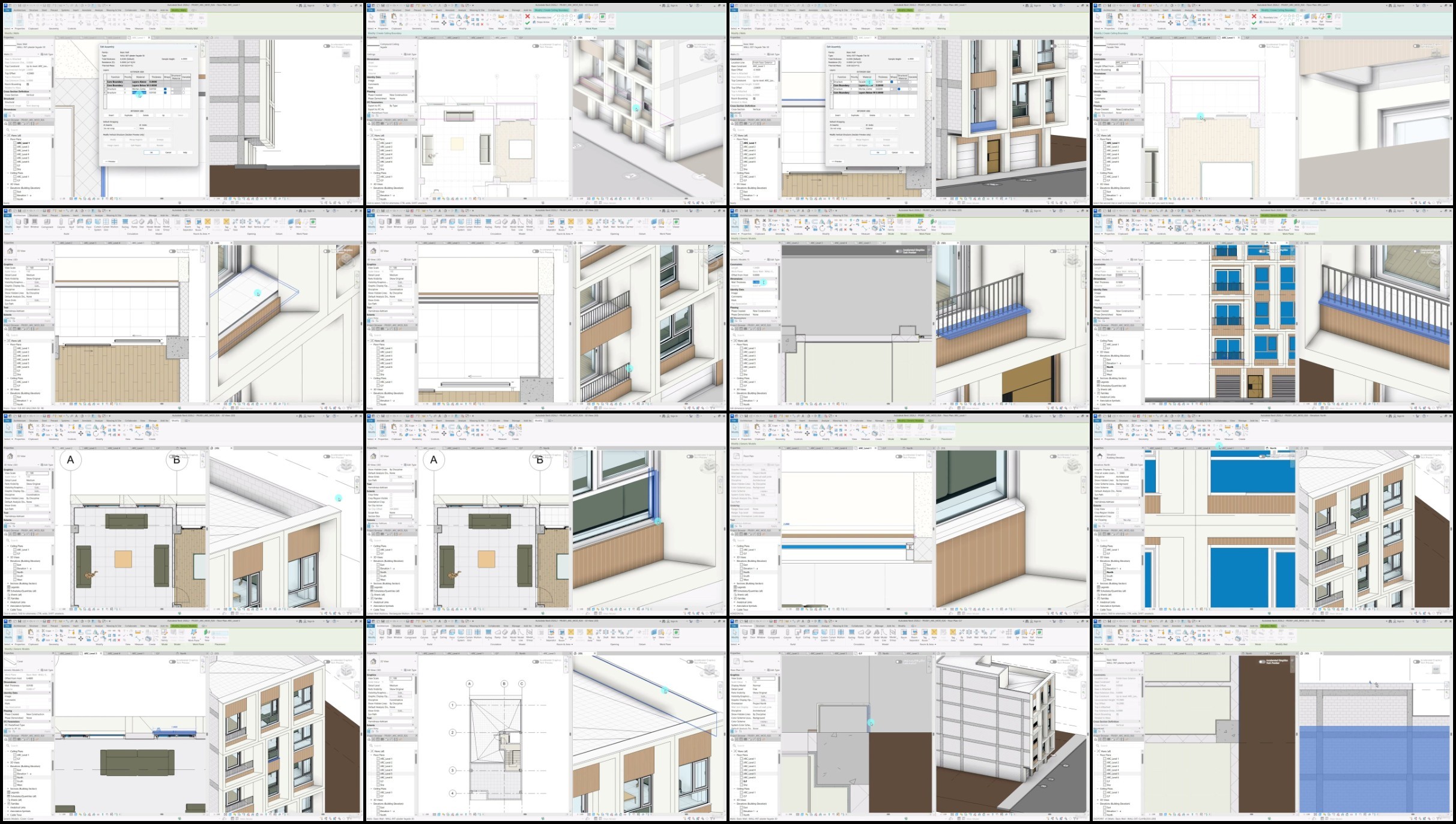Select the Curtain Grid tool in G.F plan window
1456x824 pixels.
(832, 633)
